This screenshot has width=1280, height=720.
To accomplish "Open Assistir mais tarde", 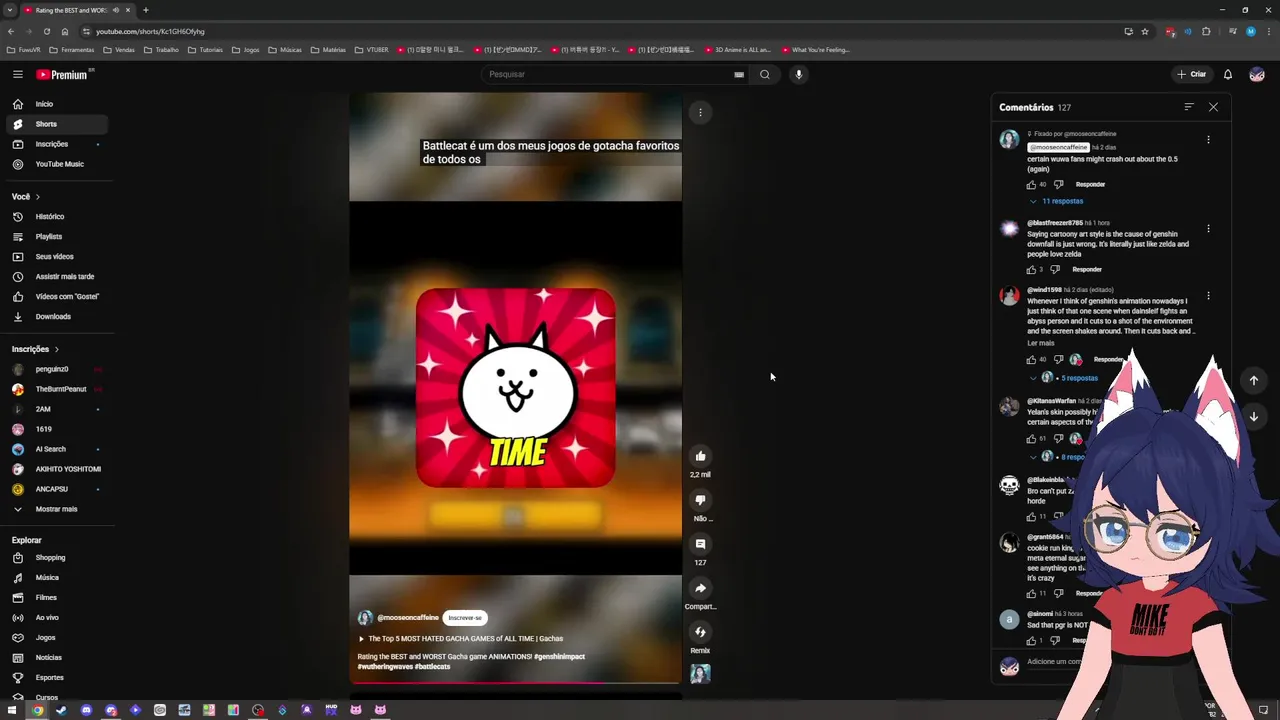I will pyautogui.click(x=58, y=277).
